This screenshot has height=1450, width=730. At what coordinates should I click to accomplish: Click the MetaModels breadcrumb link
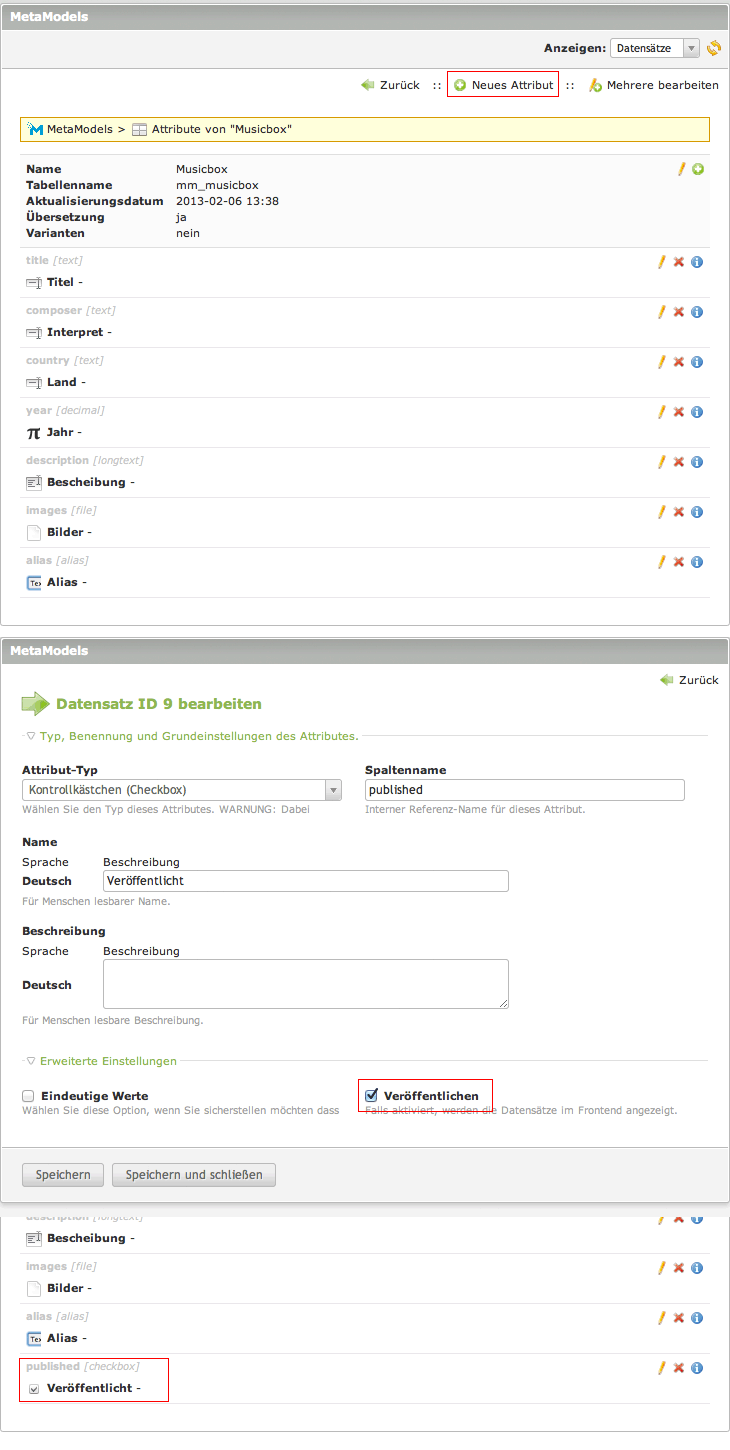tap(79, 130)
